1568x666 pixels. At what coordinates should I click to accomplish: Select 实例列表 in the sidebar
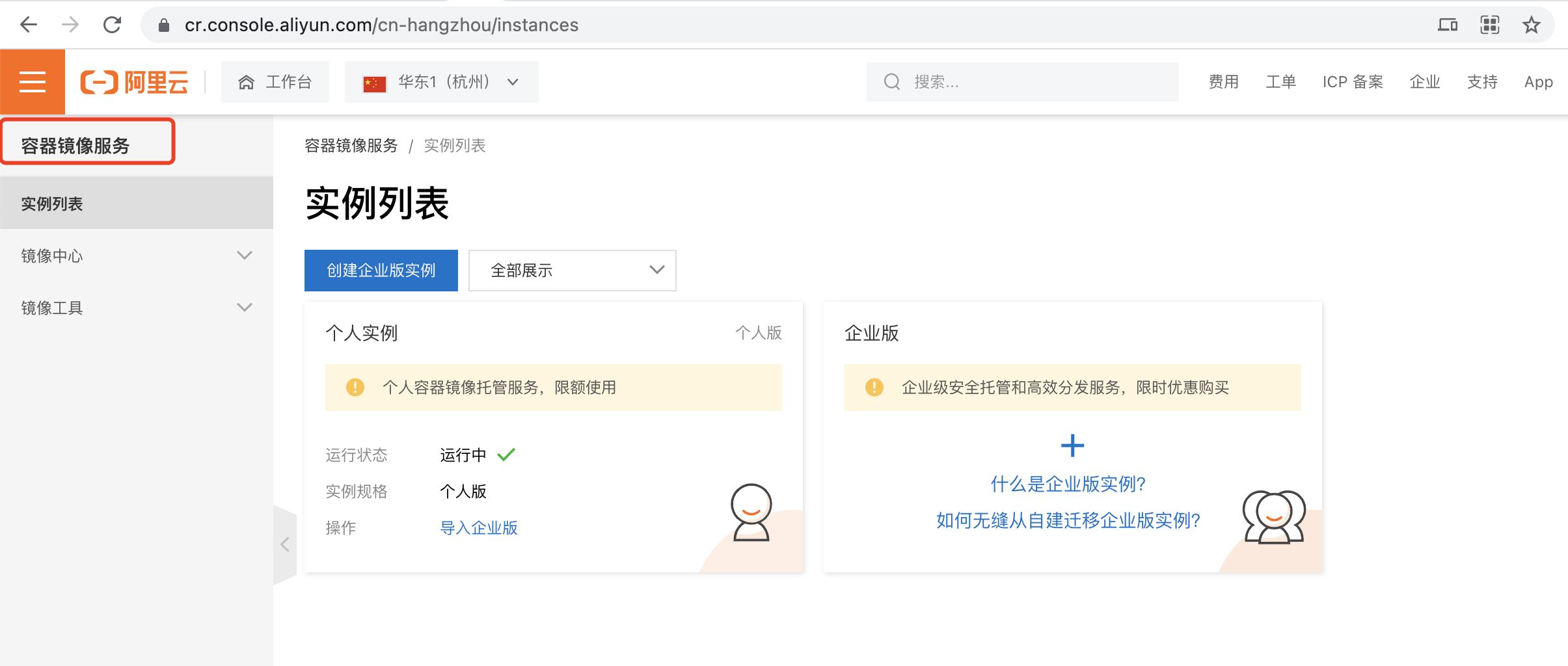[52, 204]
